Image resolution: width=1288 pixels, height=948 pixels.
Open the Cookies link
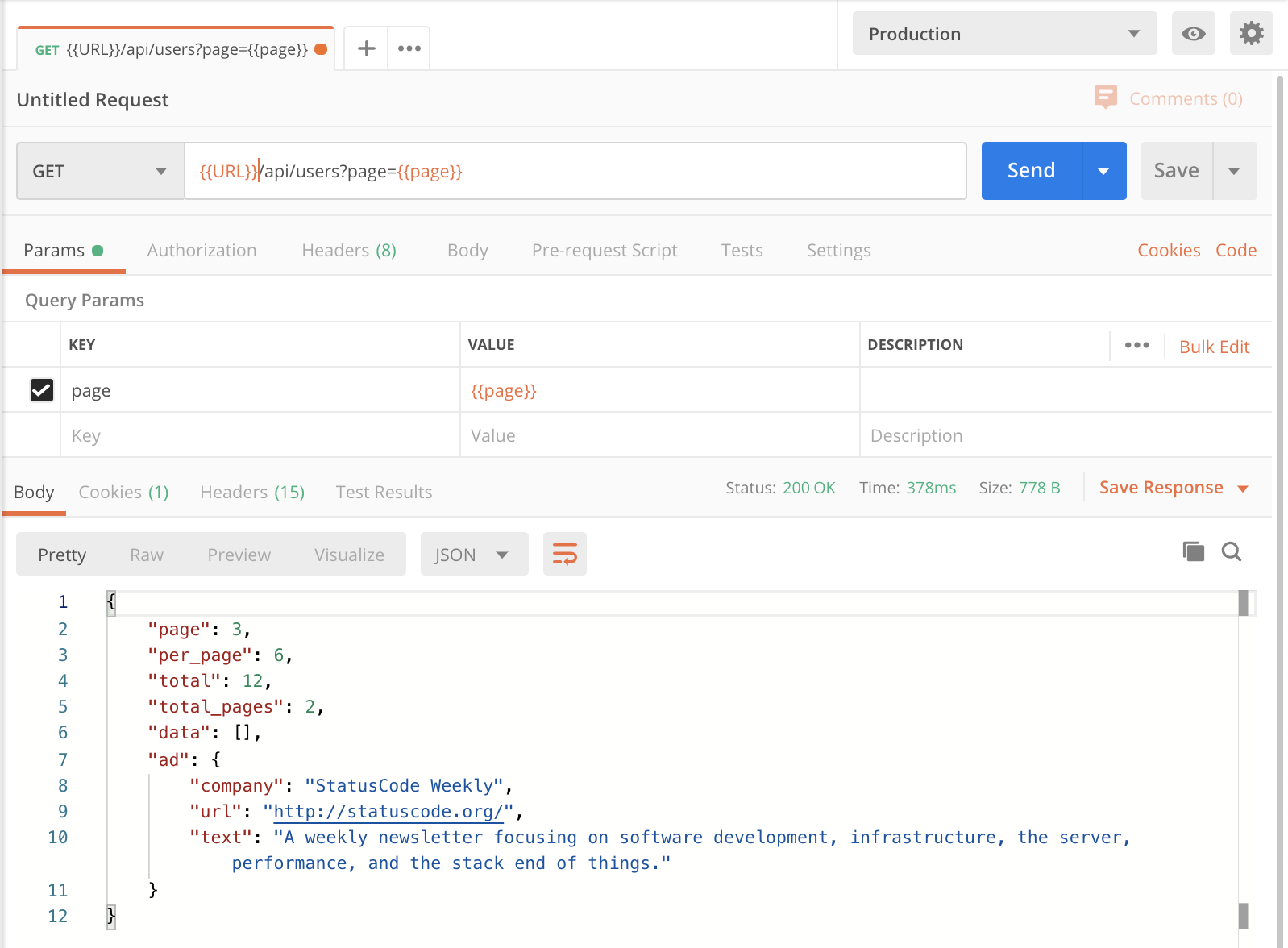(x=1169, y=250)
